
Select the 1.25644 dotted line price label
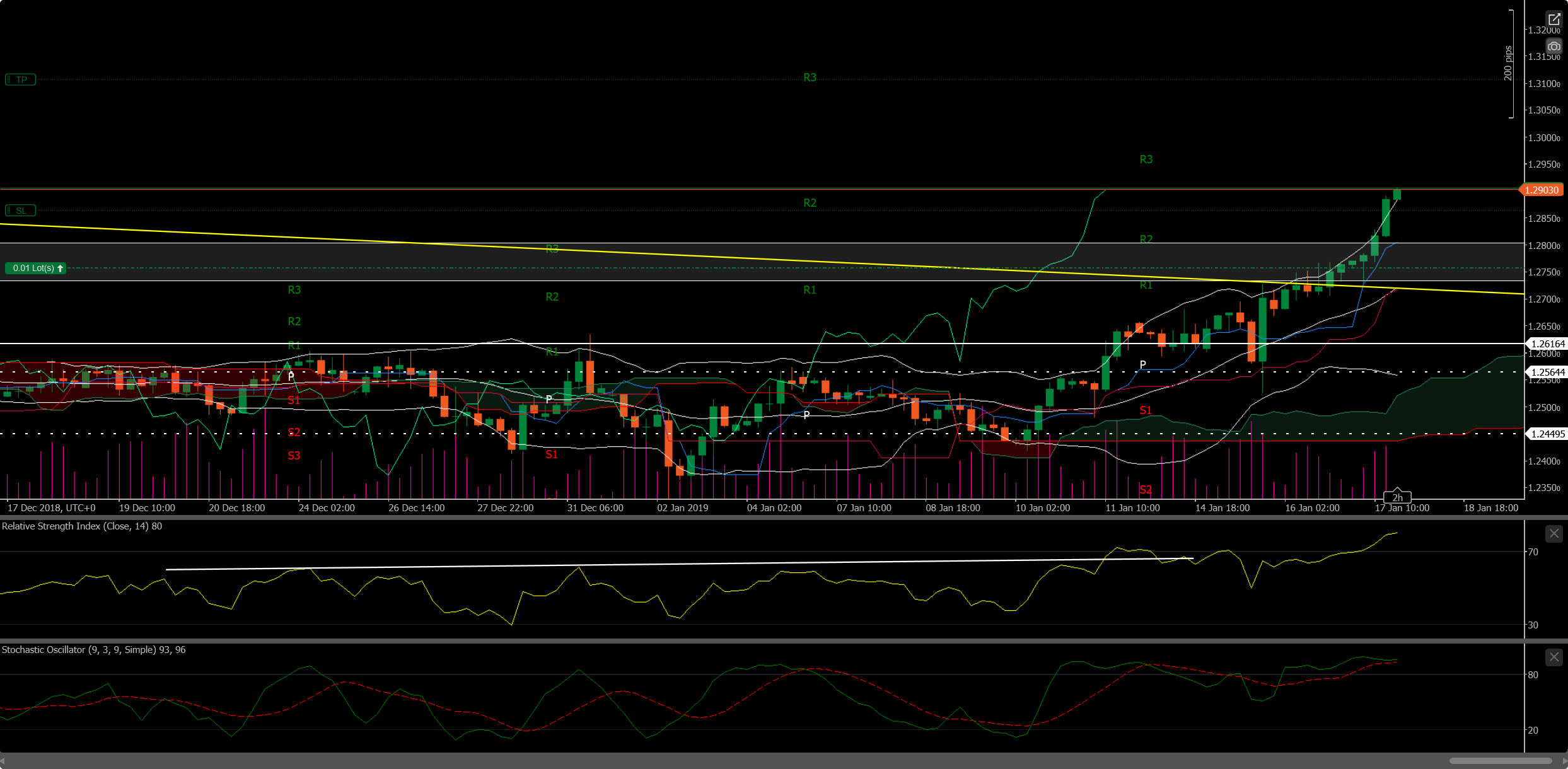click(x=1547, y=373)
